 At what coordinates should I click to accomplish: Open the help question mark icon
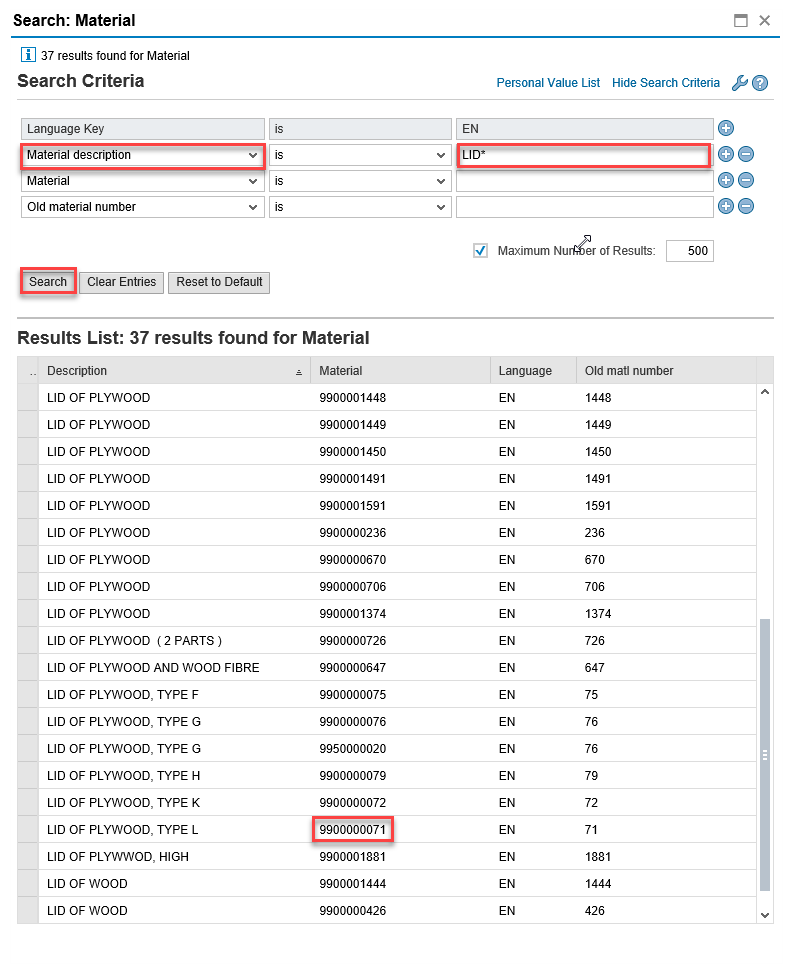tap(760, 83)
